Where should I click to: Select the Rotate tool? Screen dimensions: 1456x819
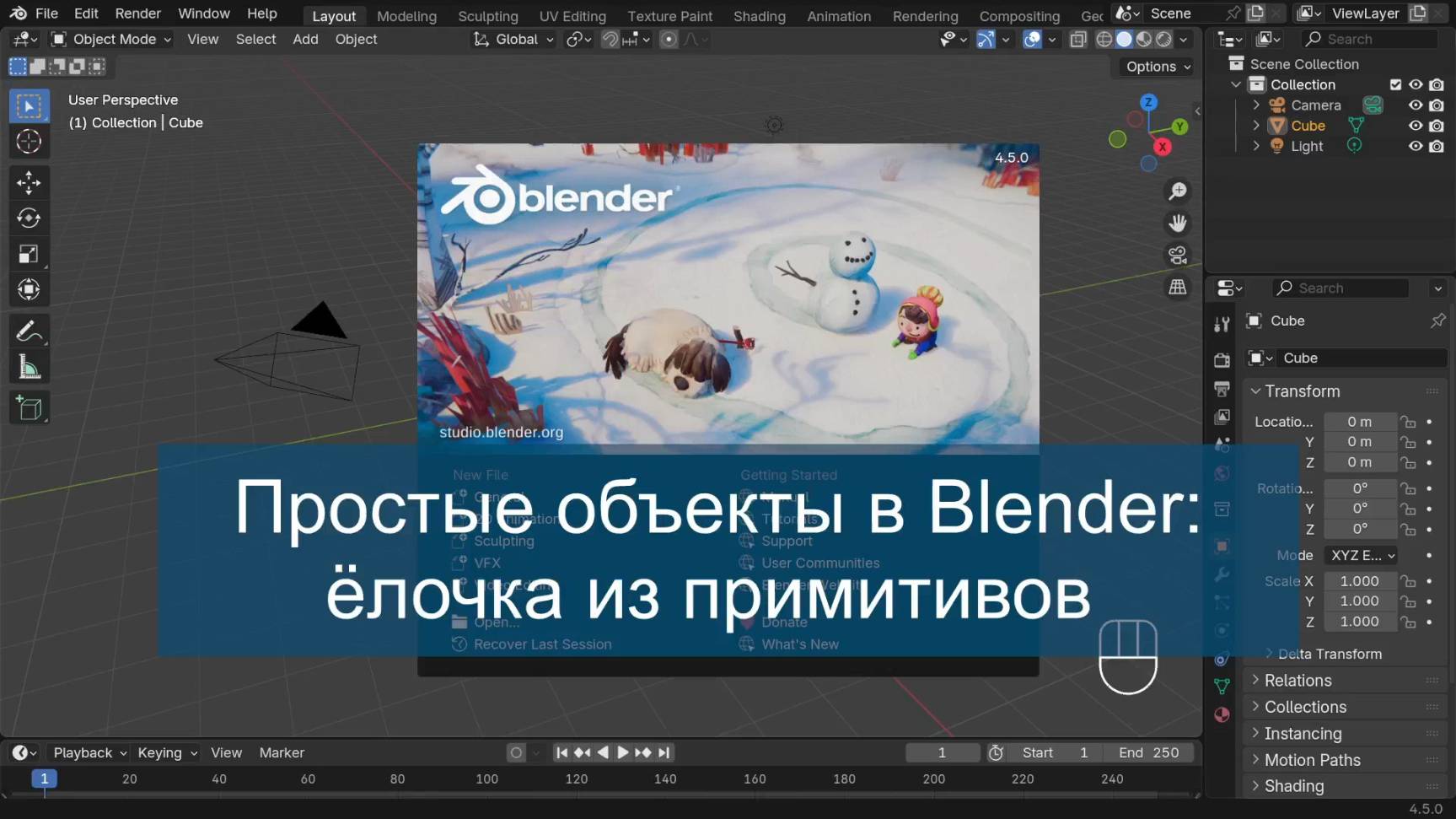tap(29, 218)
